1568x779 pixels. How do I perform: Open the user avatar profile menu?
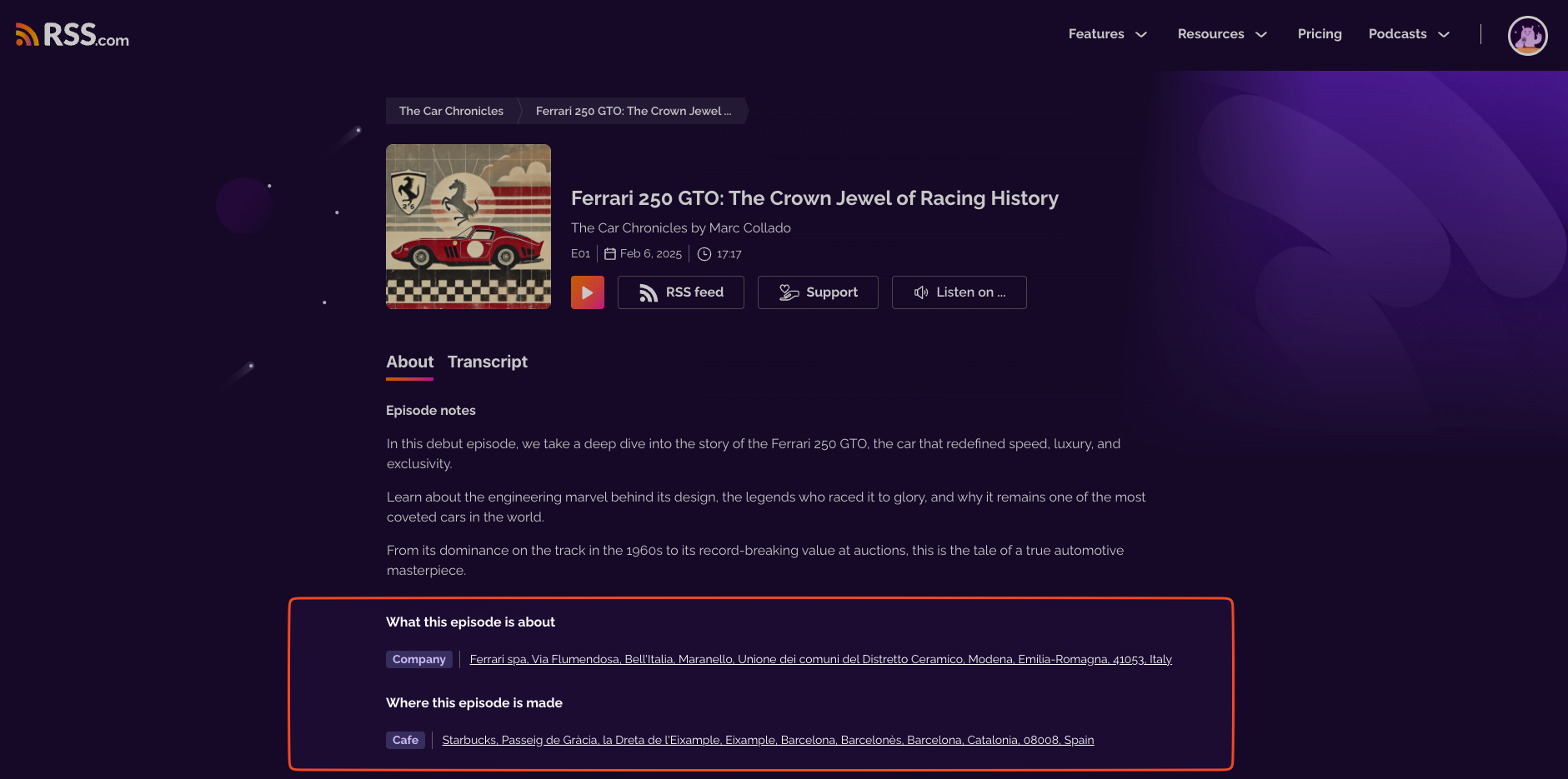(x=1527, y=36)
